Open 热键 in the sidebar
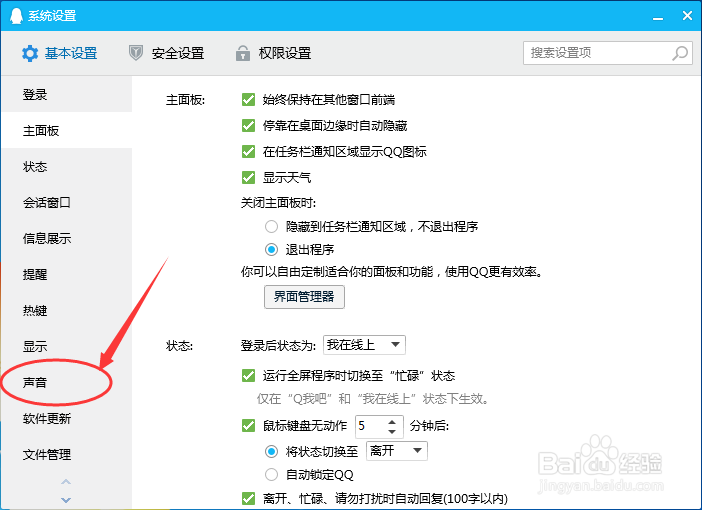Viewport: 702px width, 510px height. coord(67,310)
